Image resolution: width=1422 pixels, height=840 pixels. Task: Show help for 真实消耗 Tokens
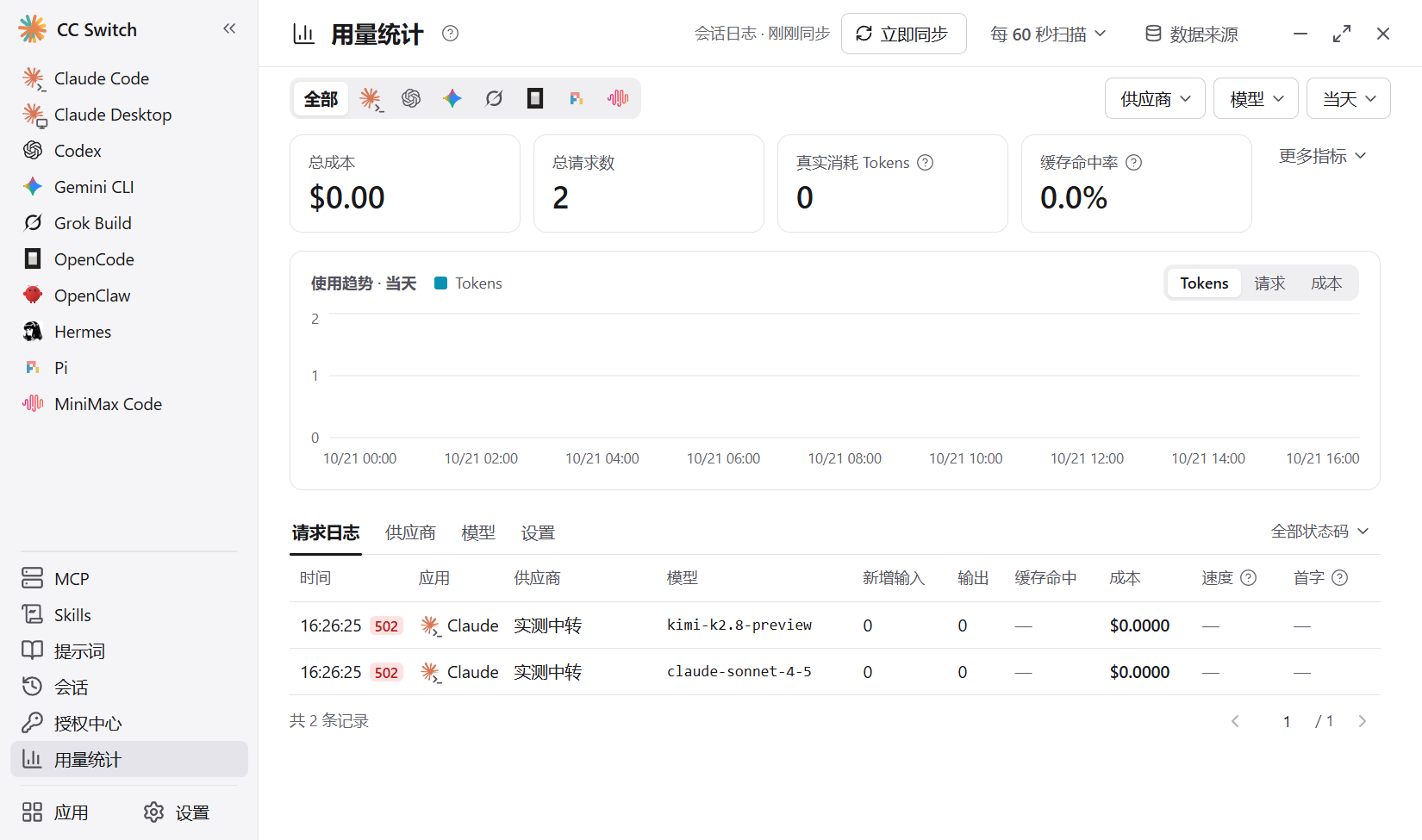point(926,162)
